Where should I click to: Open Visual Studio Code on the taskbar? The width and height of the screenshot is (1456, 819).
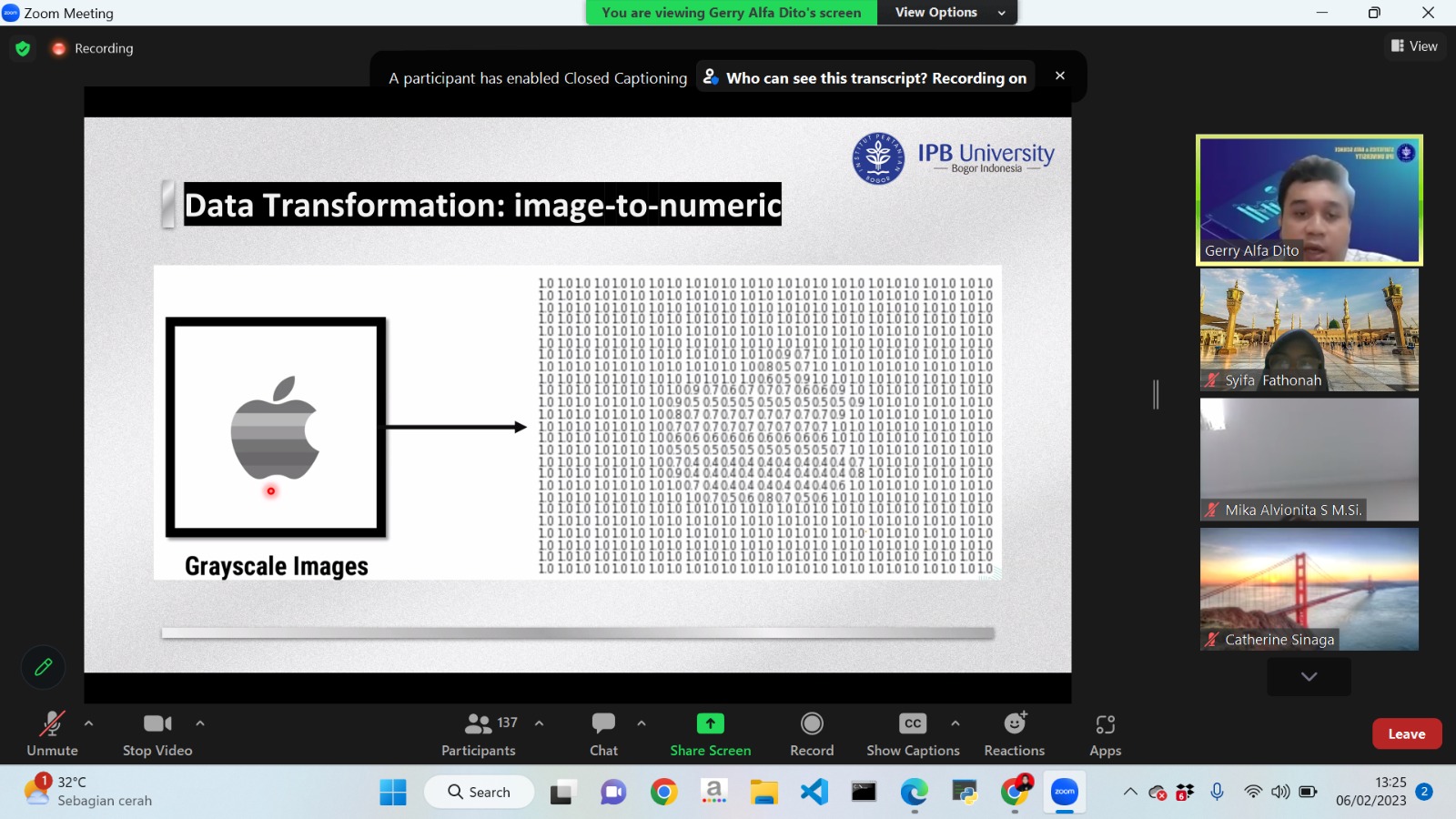814,793
